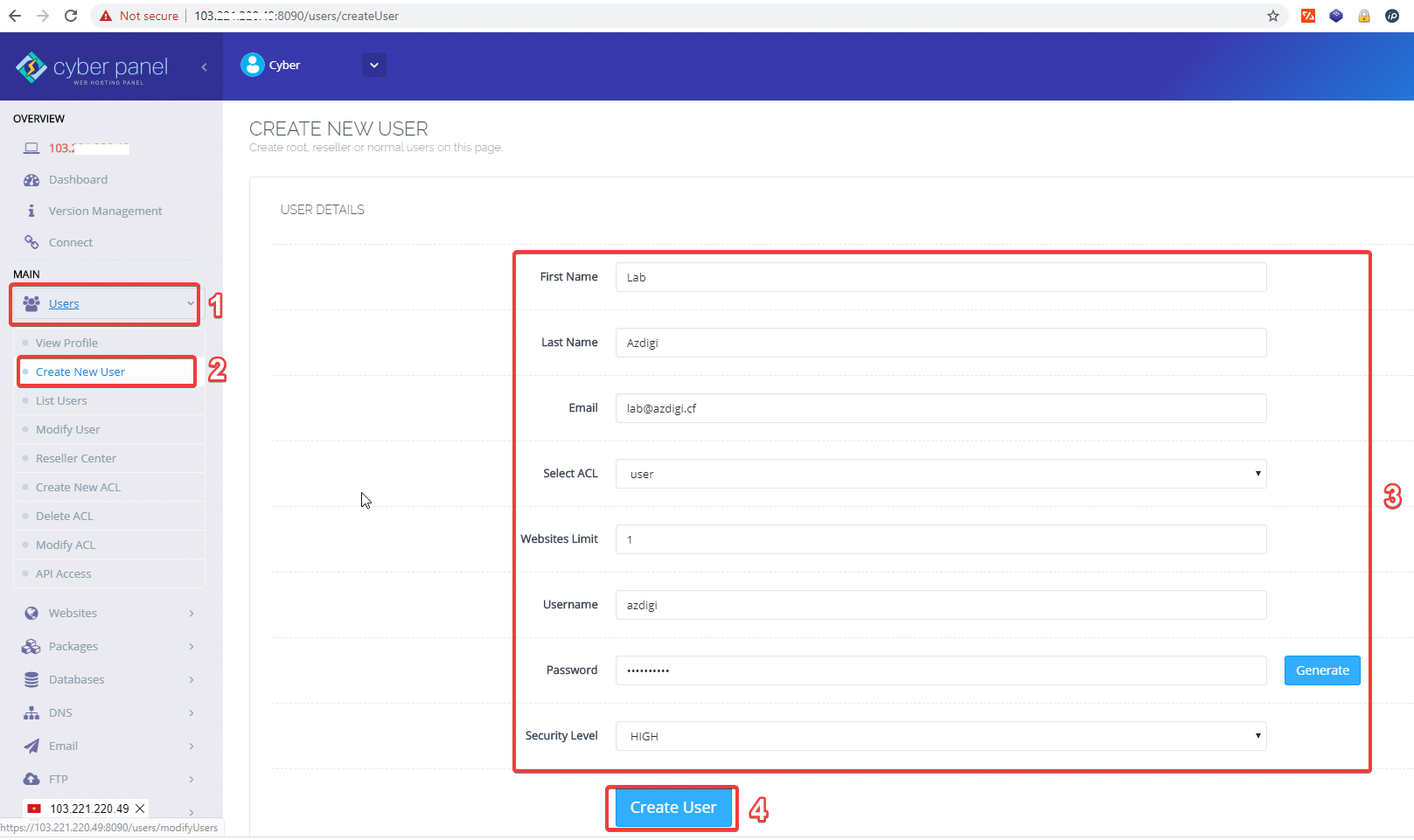This screenshot has width=1414, height=840.
Task: Bookmark this page with the star icon
Action: pos(1272,16)
